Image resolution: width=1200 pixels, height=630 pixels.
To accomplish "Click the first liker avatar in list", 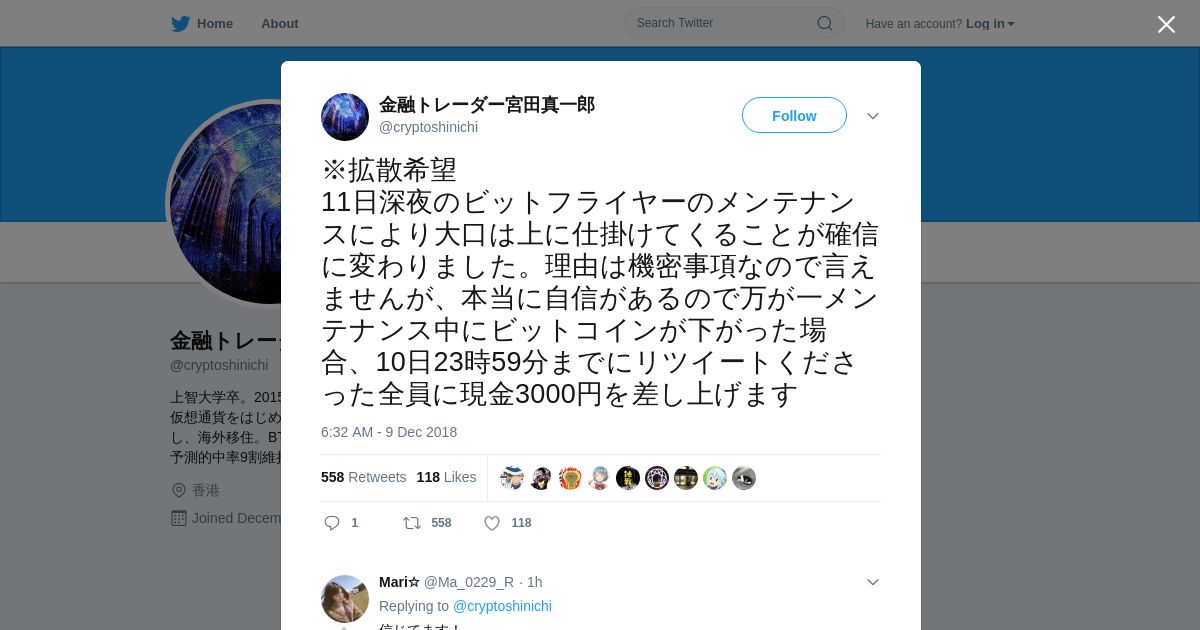I will click(x=512, y=478).
